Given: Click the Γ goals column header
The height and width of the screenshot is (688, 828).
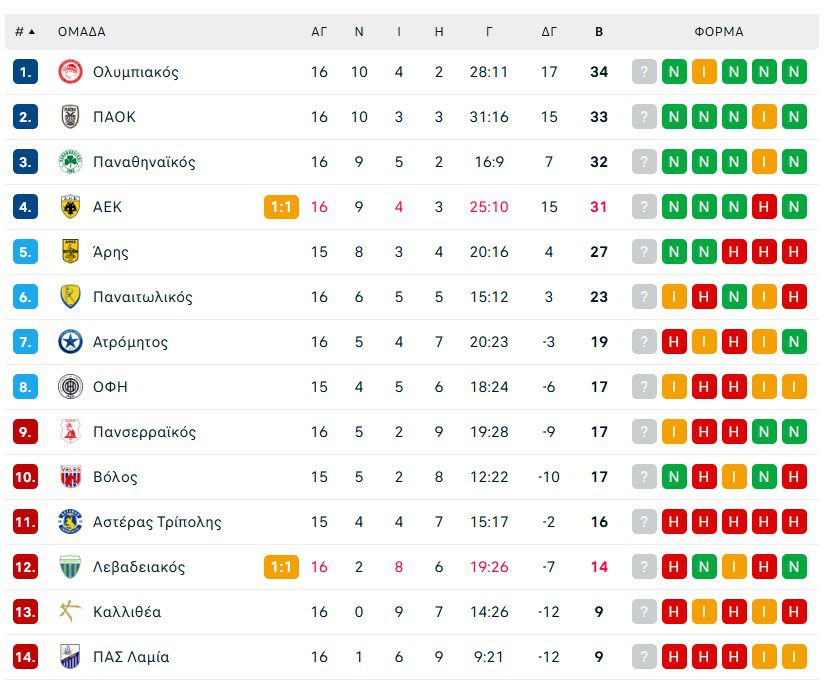Looking at the screenshot, I should (489, 31).
